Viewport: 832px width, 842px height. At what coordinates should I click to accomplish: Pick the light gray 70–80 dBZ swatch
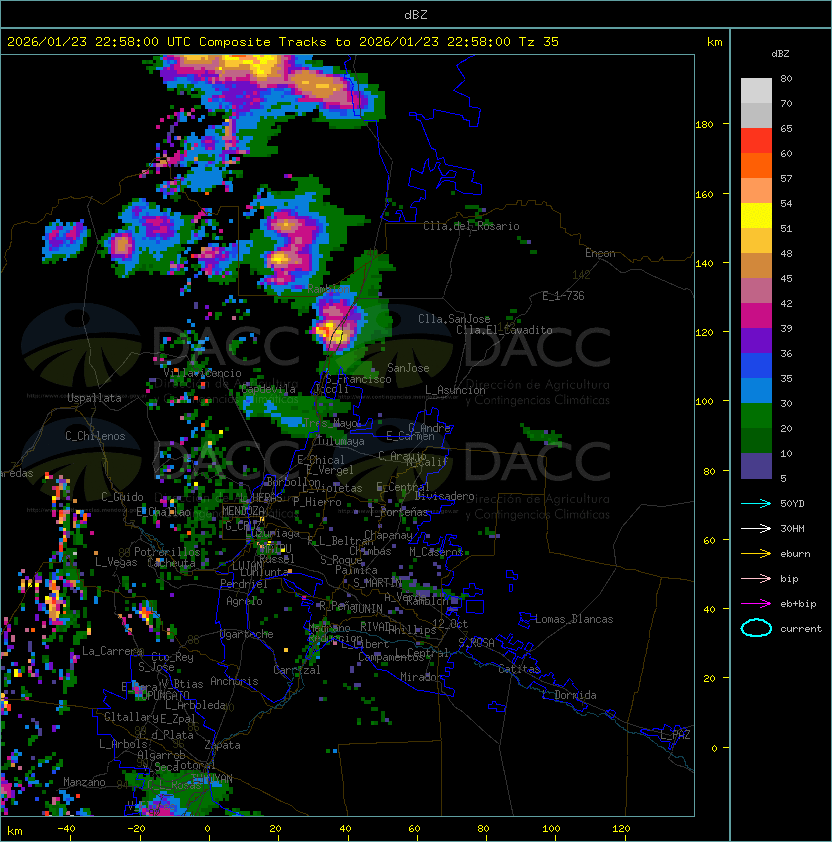[x=756, y=90]
